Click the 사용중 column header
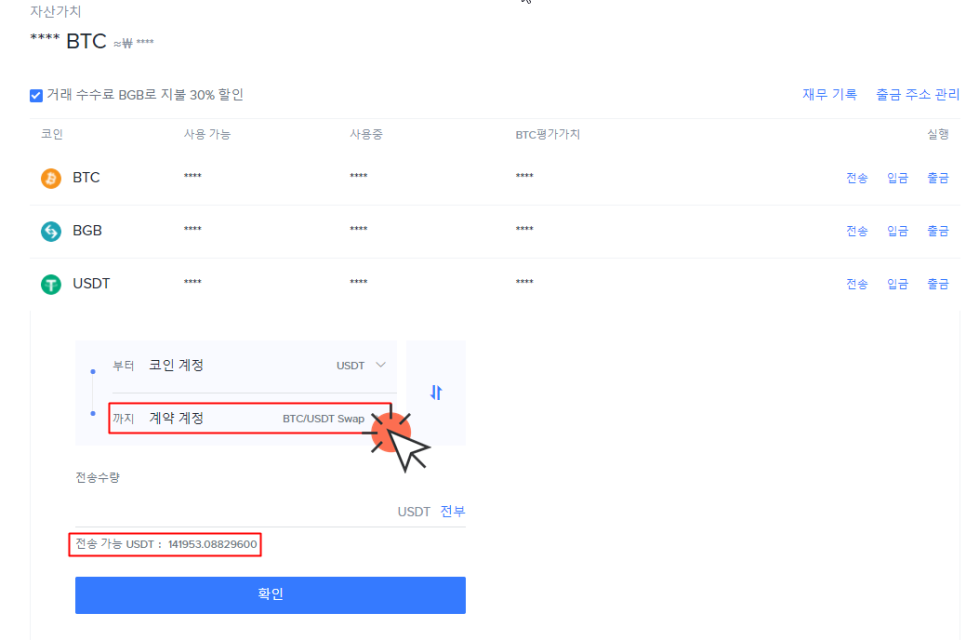The height and width of the screenshot is (640, 966). tap(366, 134)
